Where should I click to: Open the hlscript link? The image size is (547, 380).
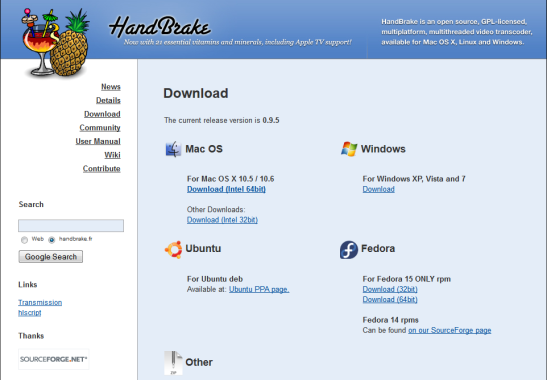click(x=30, y=313)
